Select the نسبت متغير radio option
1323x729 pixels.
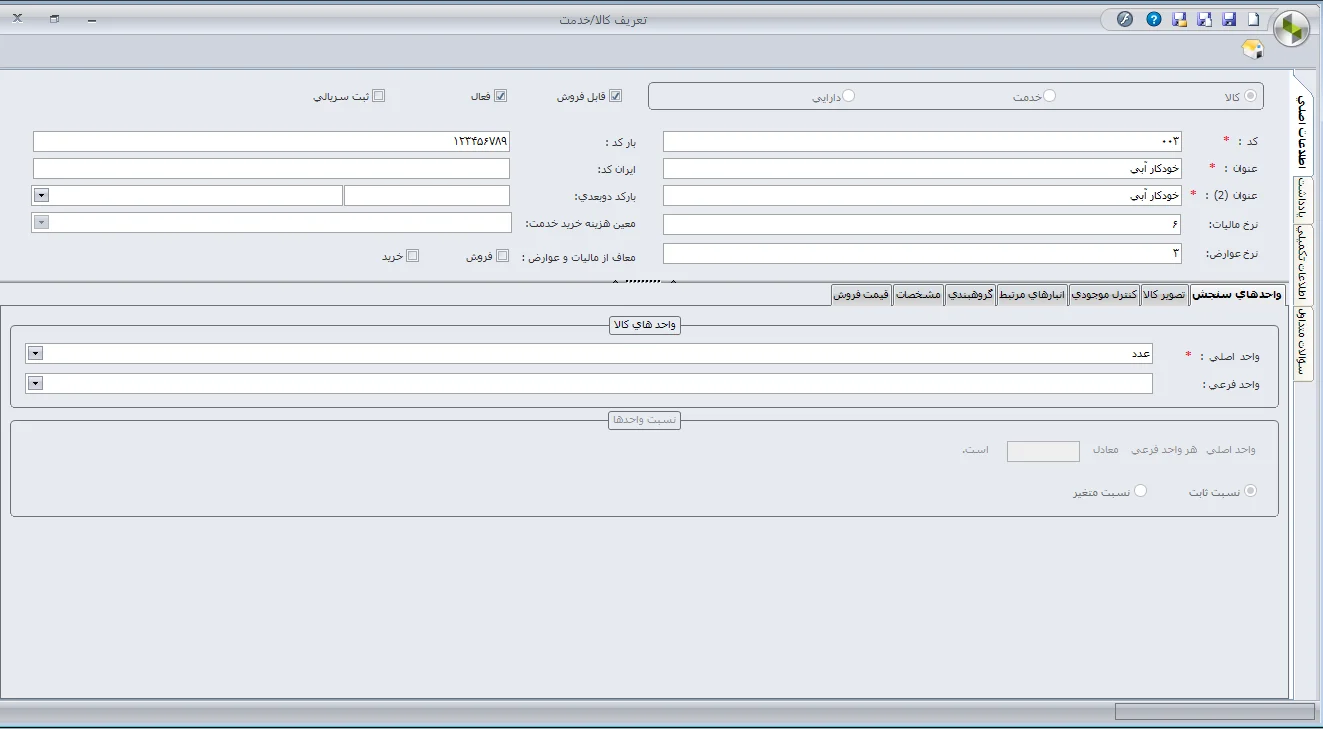1140,491
